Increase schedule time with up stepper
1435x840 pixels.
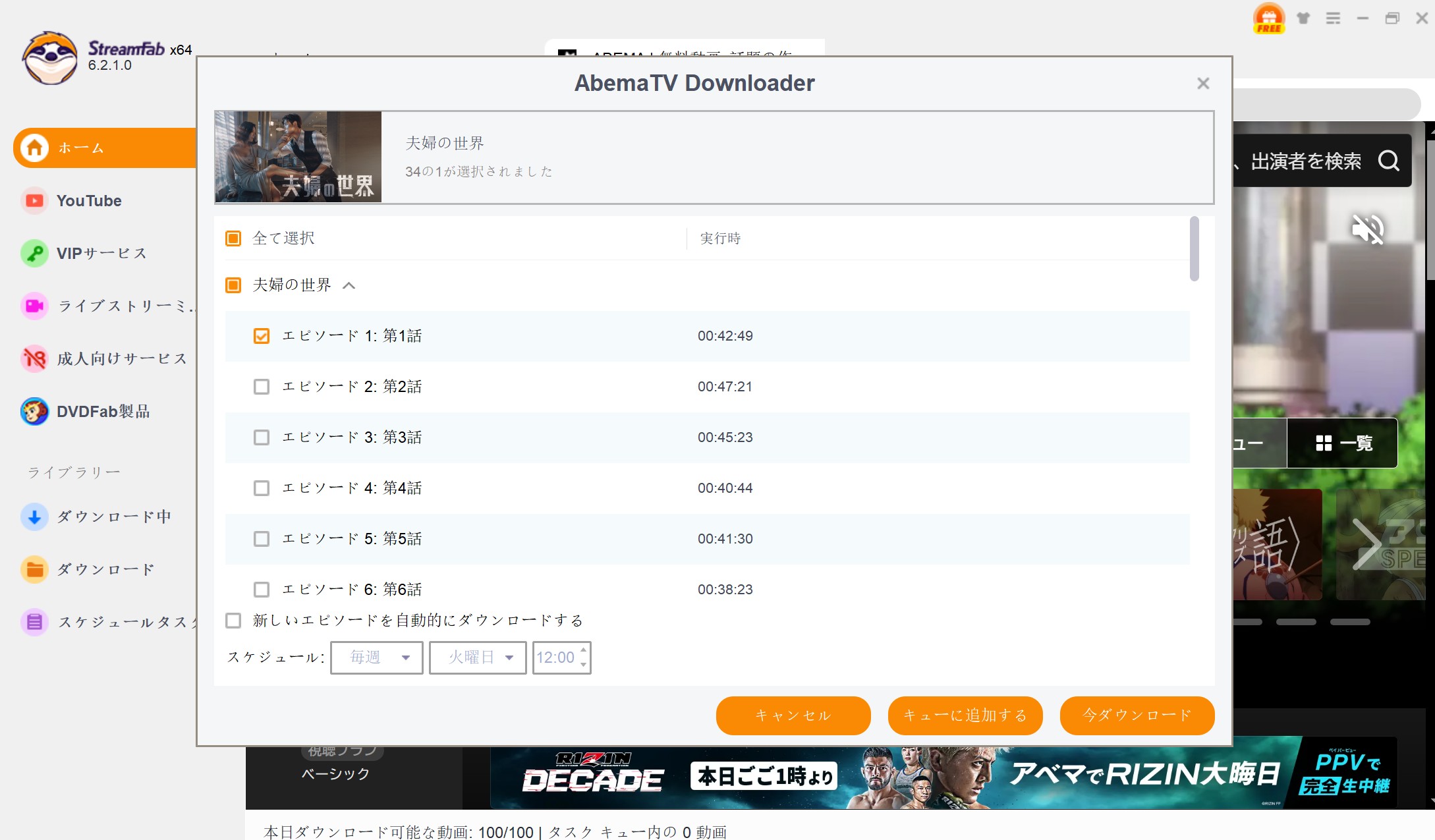[x=583, y=651]
